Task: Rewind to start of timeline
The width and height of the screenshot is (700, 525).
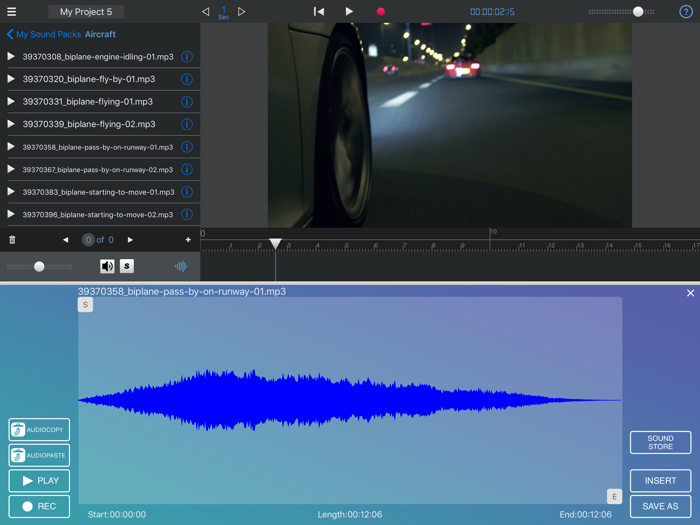Action: 319,12
